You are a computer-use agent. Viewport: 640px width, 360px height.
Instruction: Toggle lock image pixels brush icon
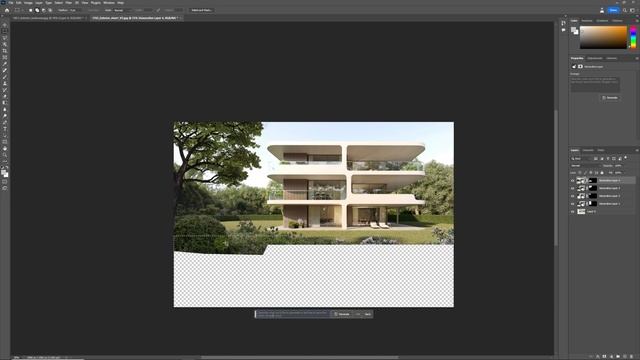(x=585, y=173)
